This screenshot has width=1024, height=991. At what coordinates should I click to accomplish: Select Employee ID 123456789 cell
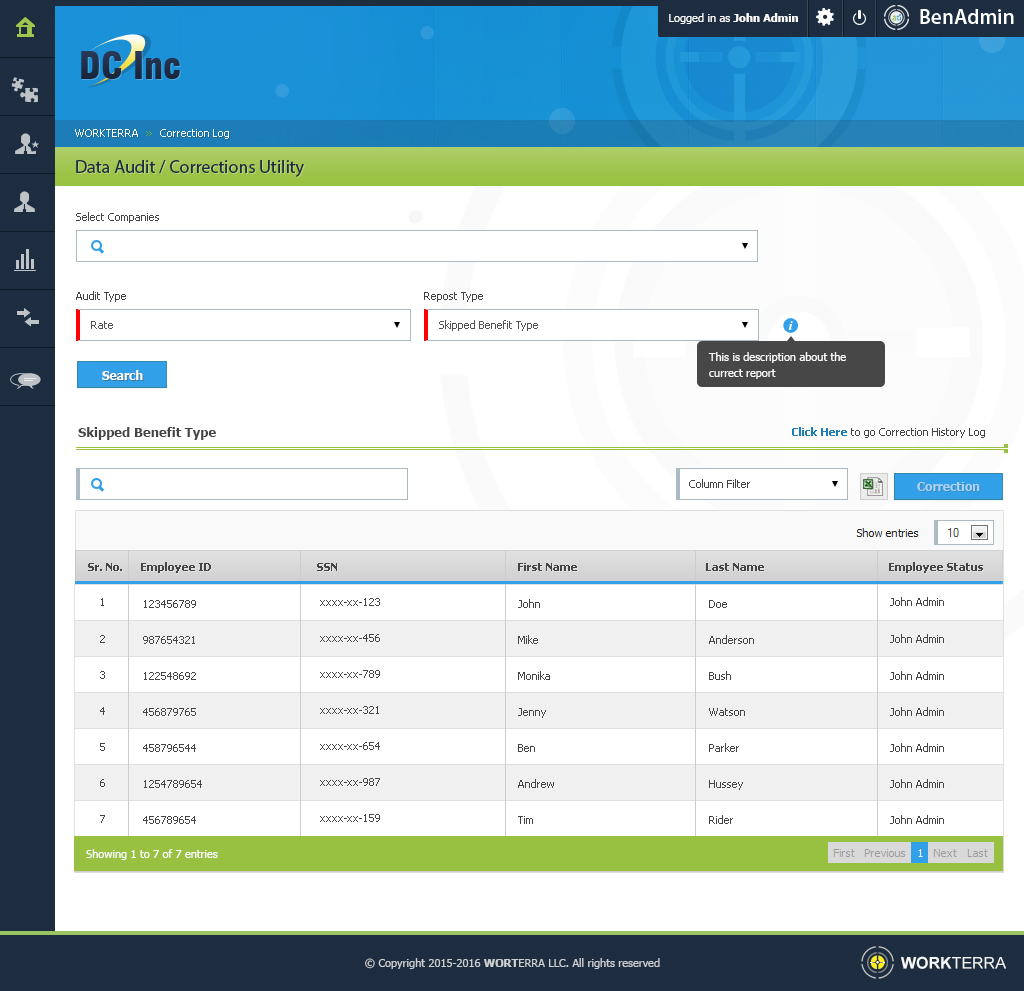[214, 603]
